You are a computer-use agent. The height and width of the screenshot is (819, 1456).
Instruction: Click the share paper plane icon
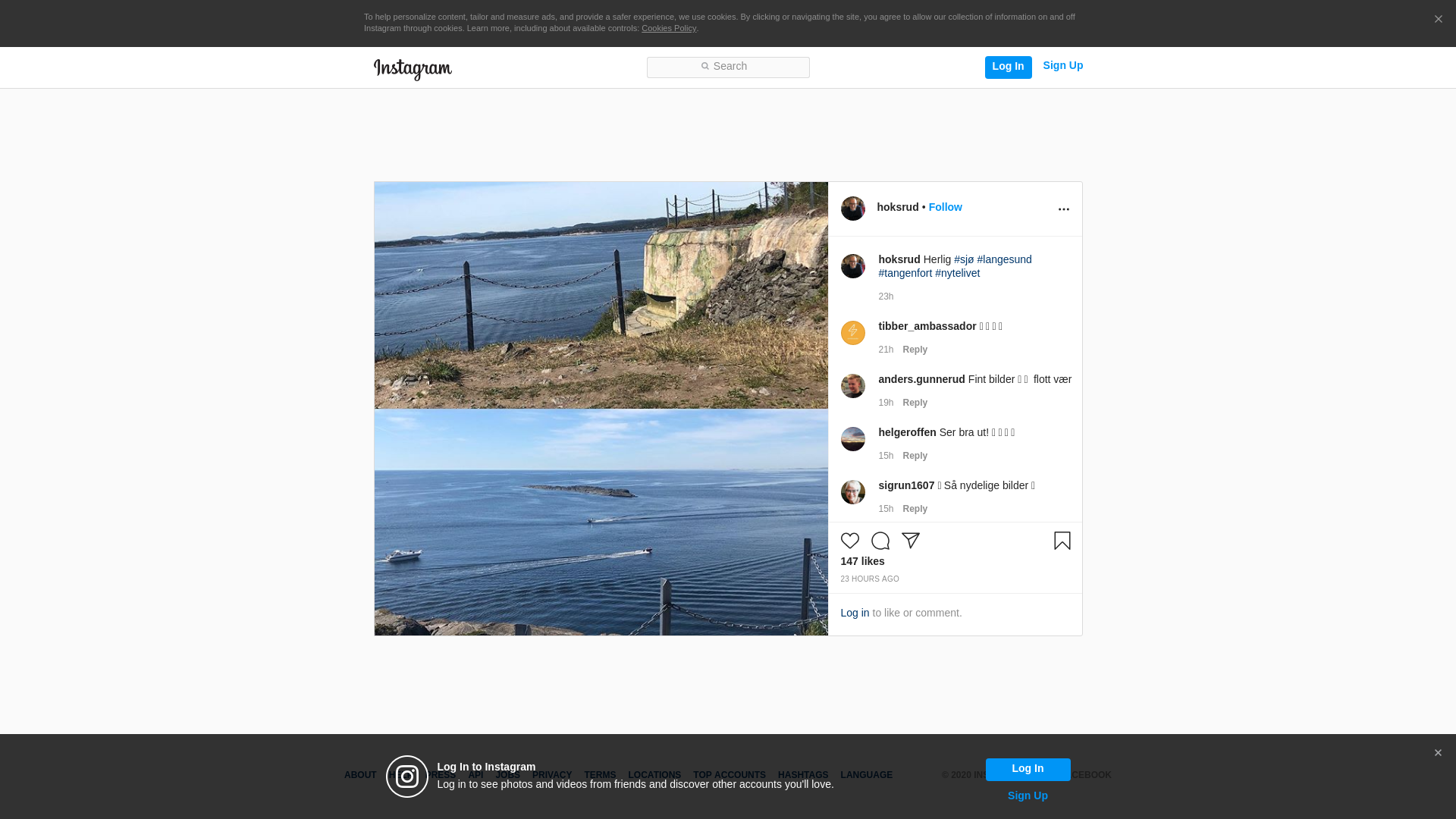910,541
